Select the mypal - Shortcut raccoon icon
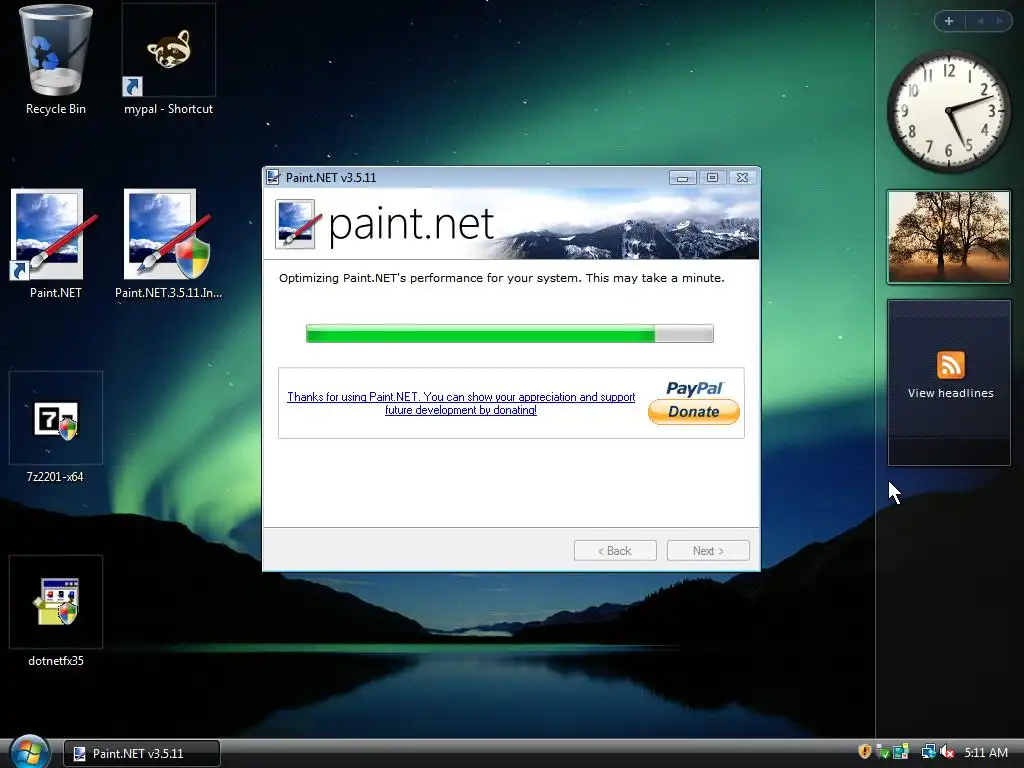The width and height of the screenshot is (1024, 768). pos(168,50)
